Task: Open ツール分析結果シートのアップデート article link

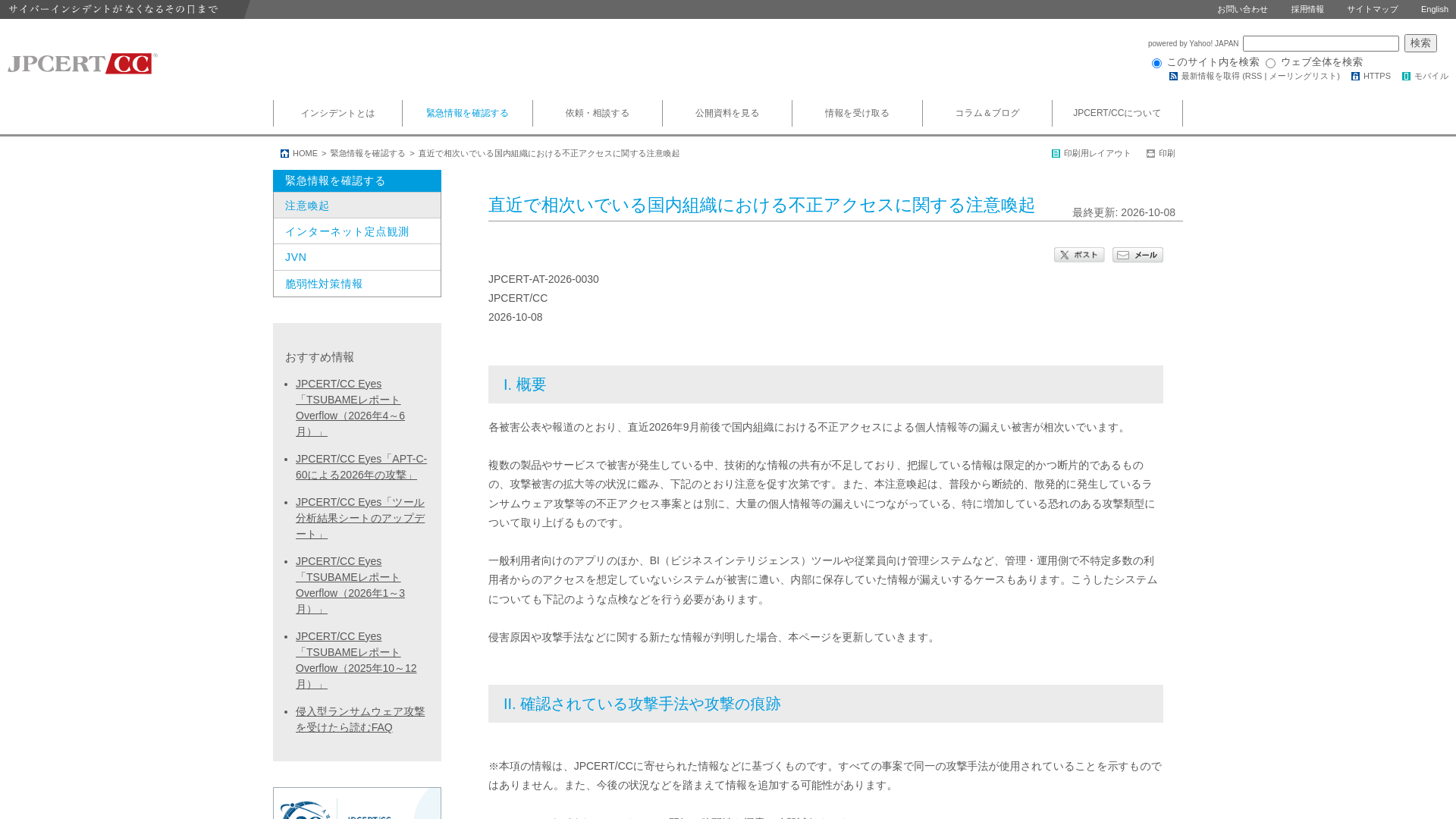Action: pos(360,519)
